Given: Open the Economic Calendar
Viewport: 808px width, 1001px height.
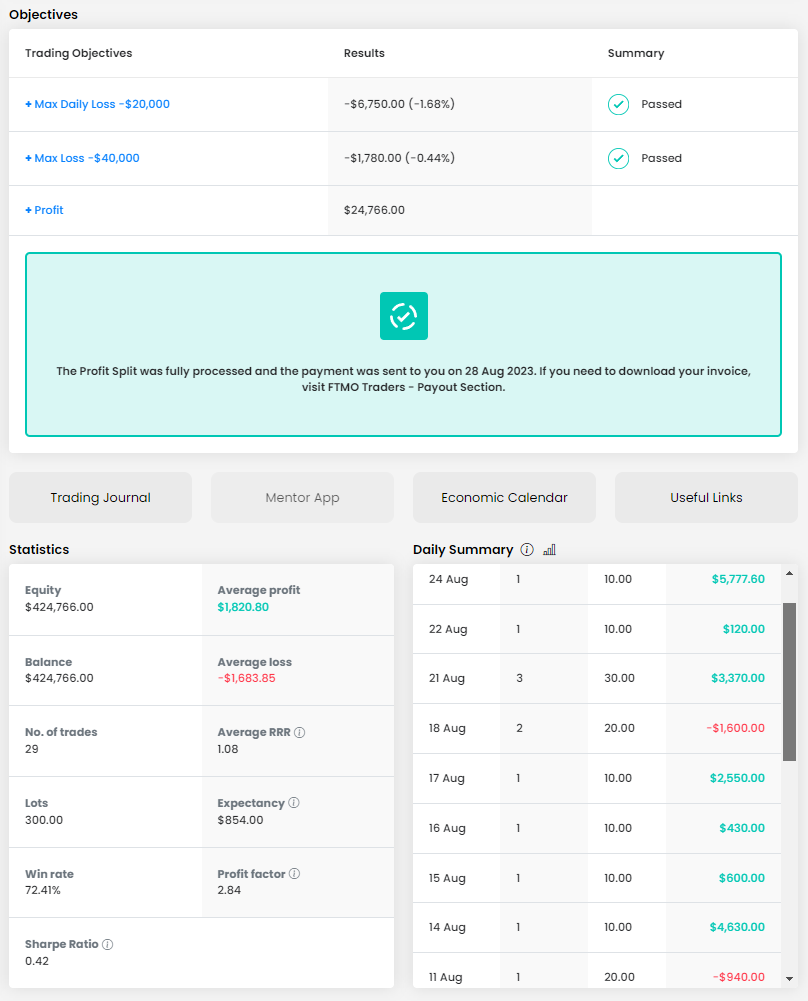Looking at the screenshot, I should tap(504, 497).
